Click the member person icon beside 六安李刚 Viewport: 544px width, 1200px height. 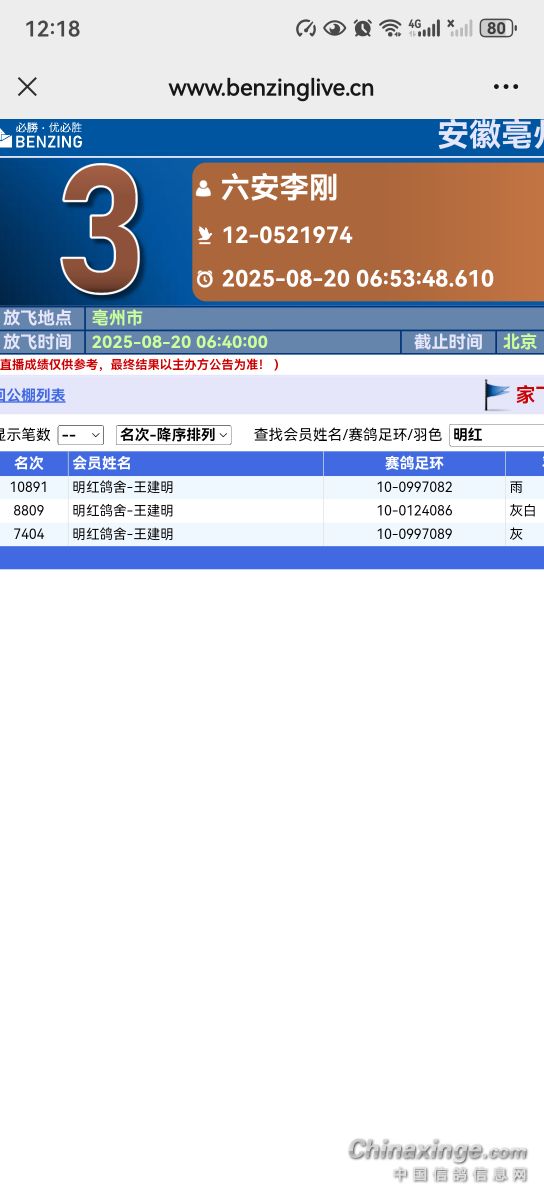click(204, 188)
